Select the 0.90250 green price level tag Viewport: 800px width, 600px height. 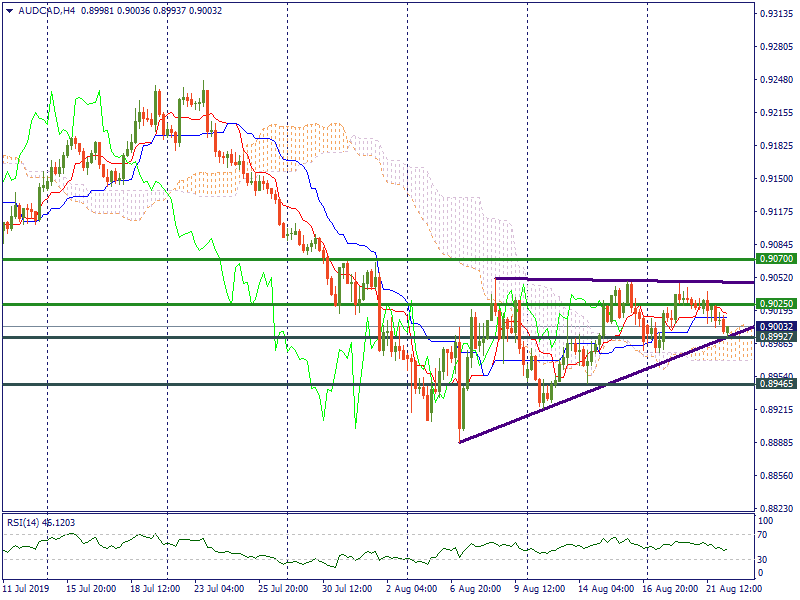point(775,303)
